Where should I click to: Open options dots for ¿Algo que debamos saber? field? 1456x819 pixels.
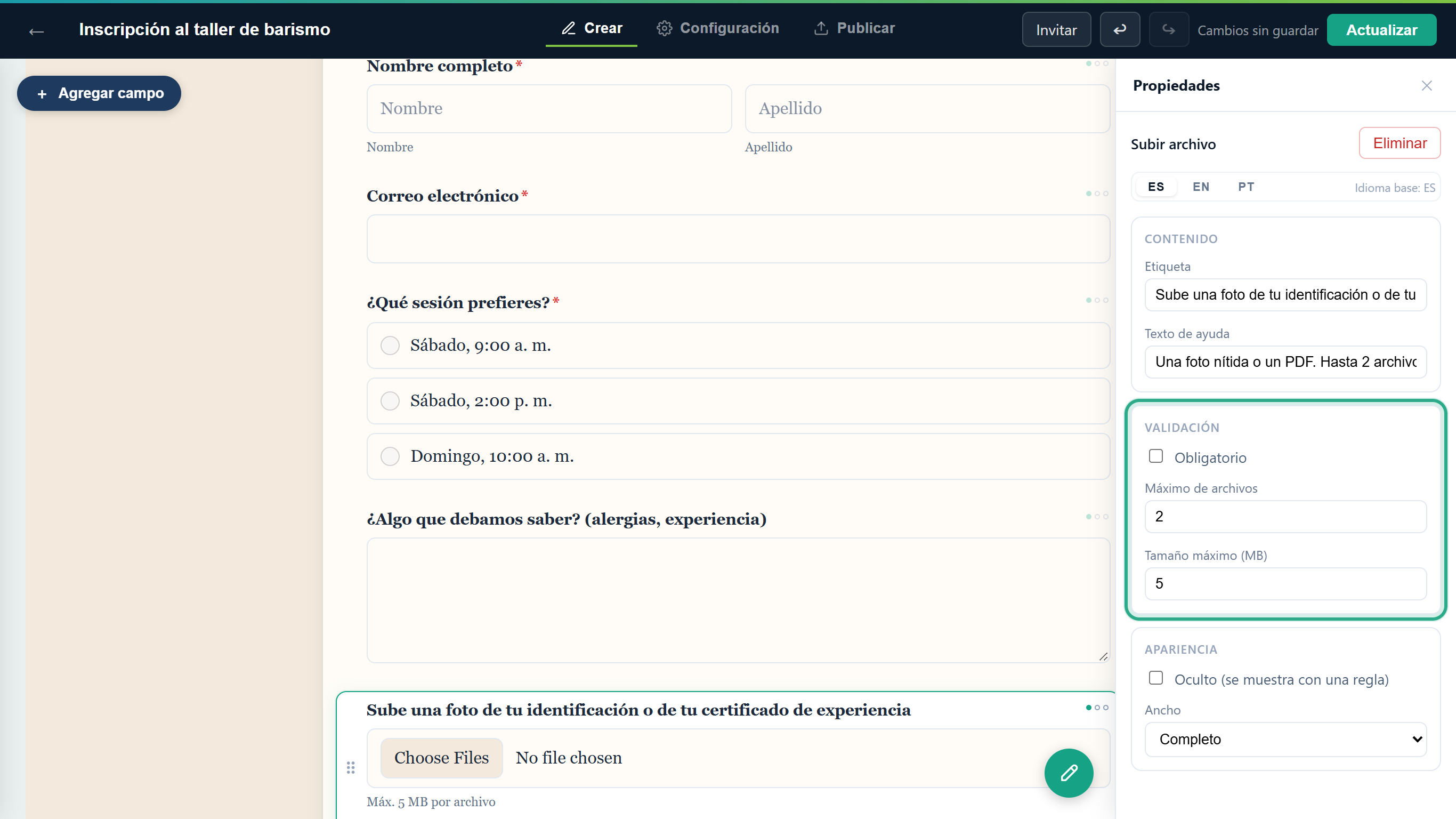[1096, 516]
